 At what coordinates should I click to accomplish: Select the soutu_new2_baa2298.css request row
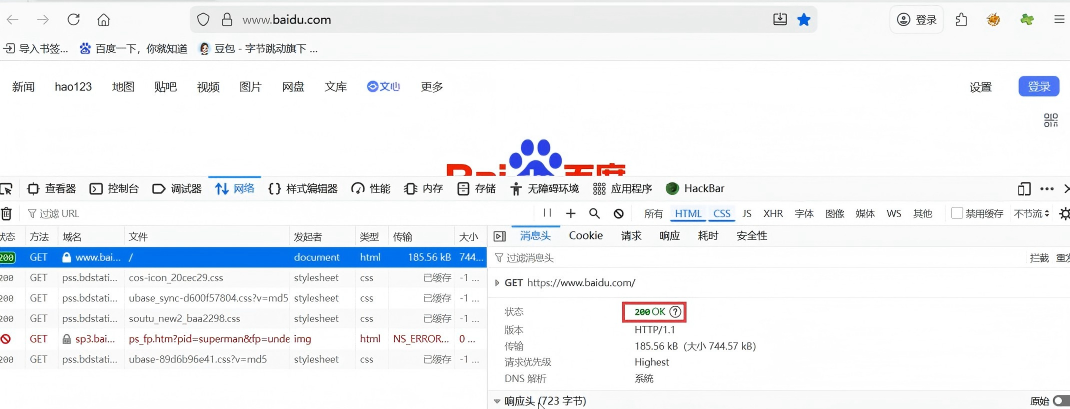tap(244, 318)
